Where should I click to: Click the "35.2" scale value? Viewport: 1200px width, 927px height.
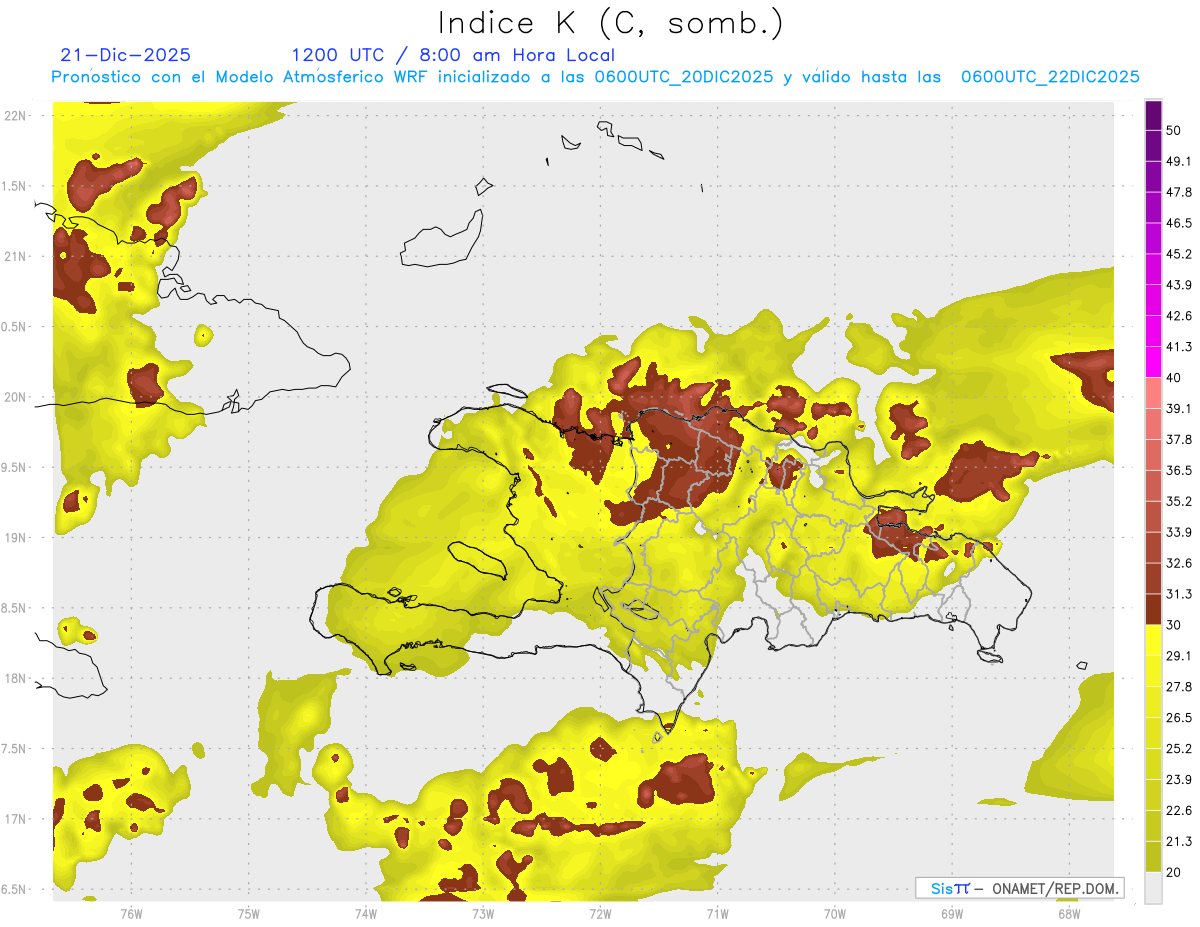(x=1179, y=501)
